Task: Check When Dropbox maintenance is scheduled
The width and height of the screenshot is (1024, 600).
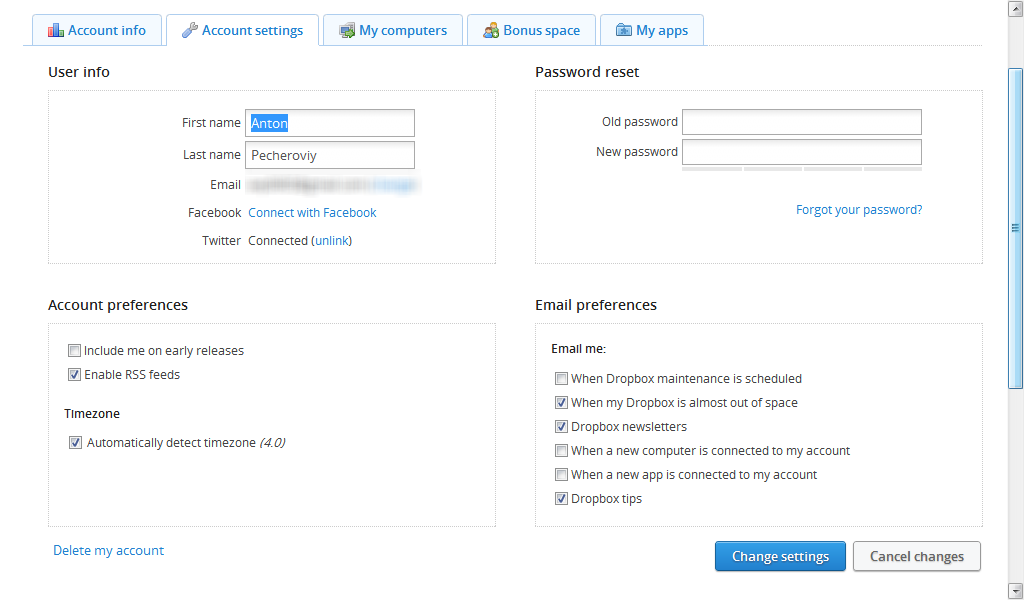Action: [x=561, y=379]
